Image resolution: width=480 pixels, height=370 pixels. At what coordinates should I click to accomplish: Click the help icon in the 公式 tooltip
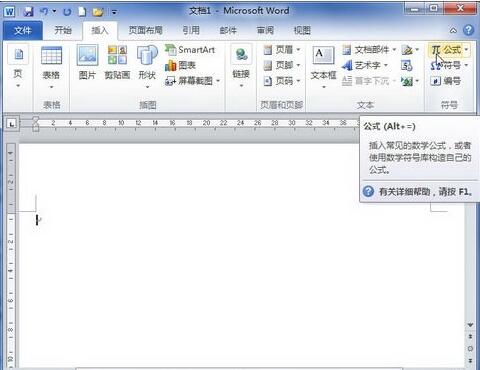point(368,191)
